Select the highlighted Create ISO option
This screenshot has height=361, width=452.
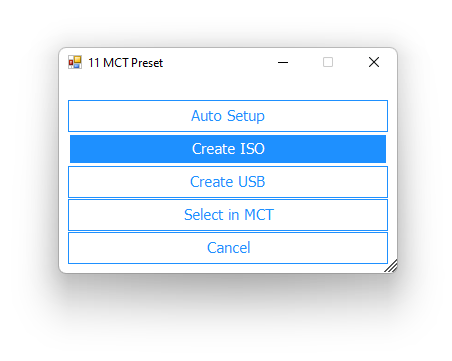pyautogui.click(x=228, y=149)
